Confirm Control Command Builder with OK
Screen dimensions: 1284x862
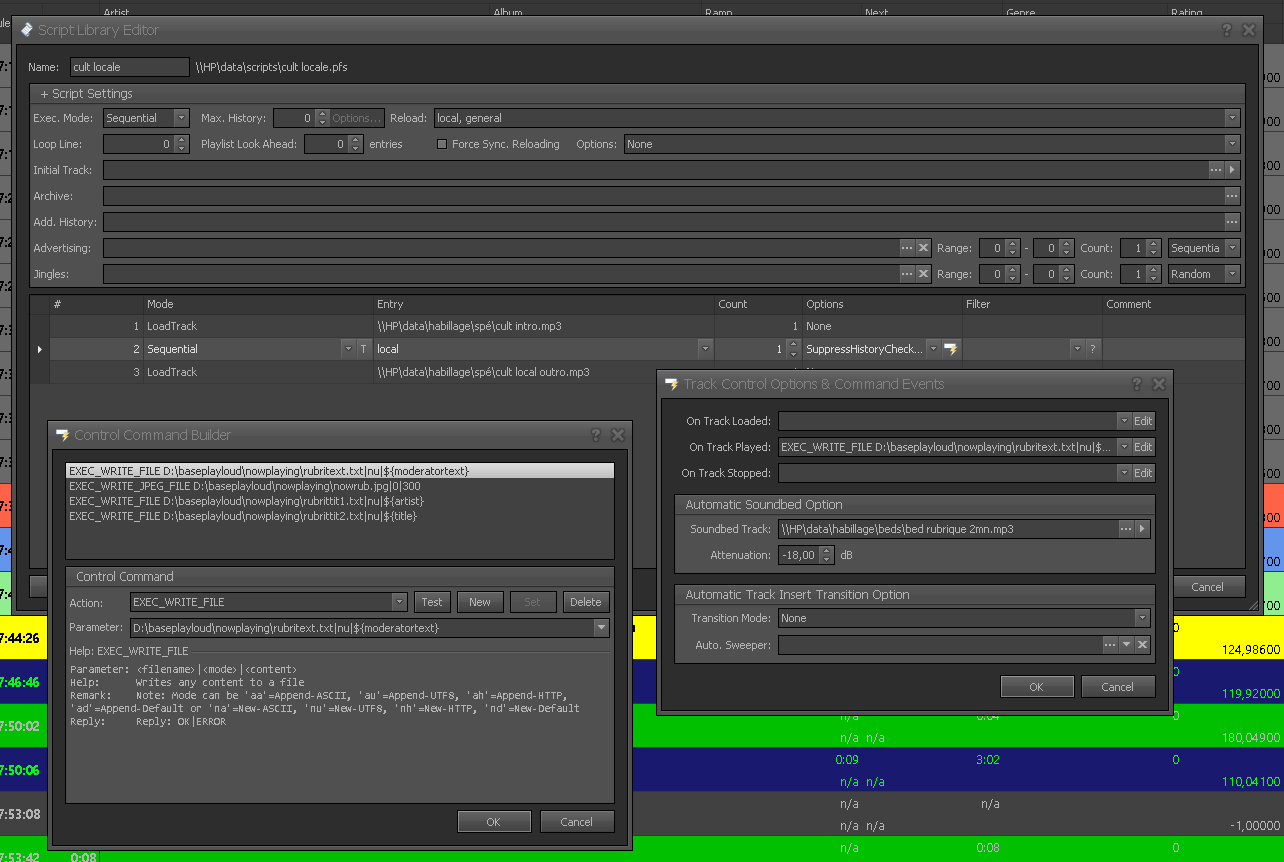pyautogui.click(x=494, y=822)
